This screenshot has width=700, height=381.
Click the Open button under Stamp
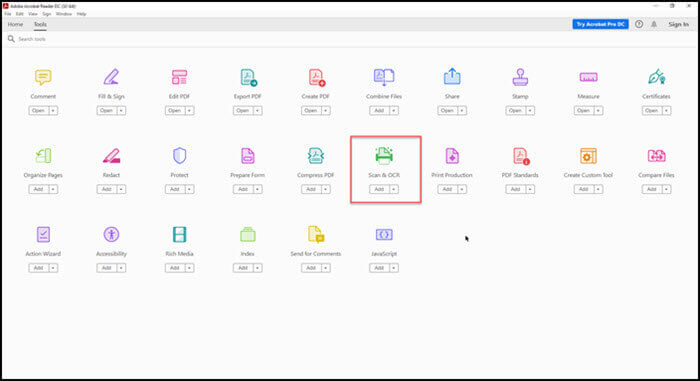[516, 110]
